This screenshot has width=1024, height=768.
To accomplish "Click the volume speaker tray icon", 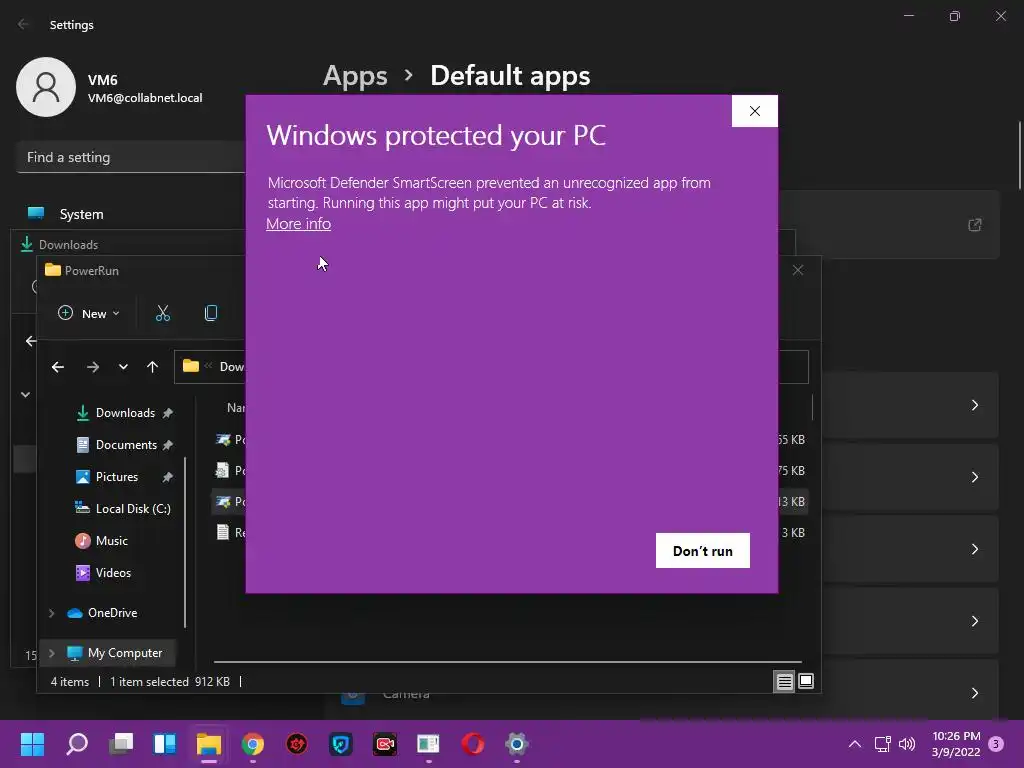I will pos(906,744).
